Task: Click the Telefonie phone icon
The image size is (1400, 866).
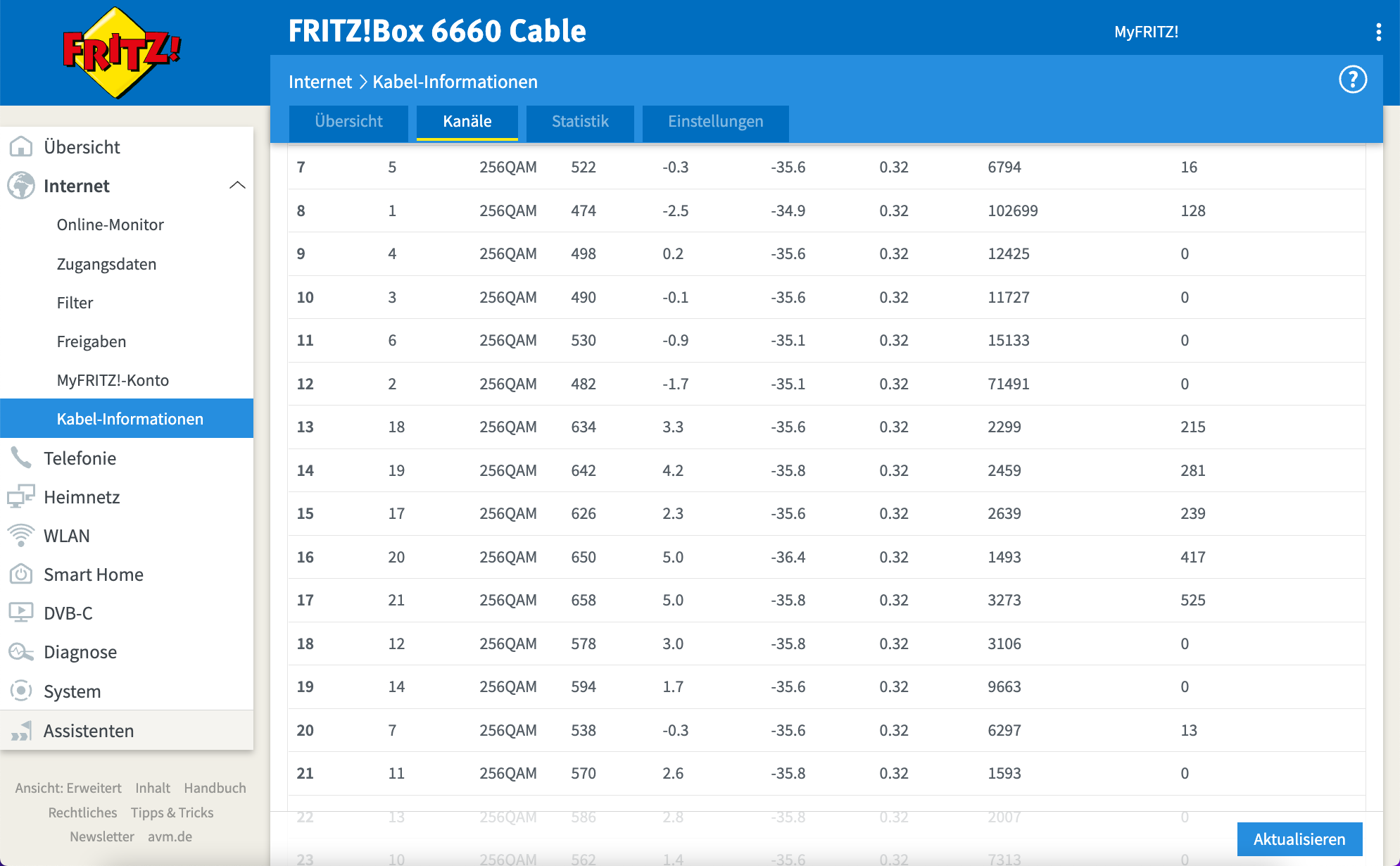Action: pos(21,458)
